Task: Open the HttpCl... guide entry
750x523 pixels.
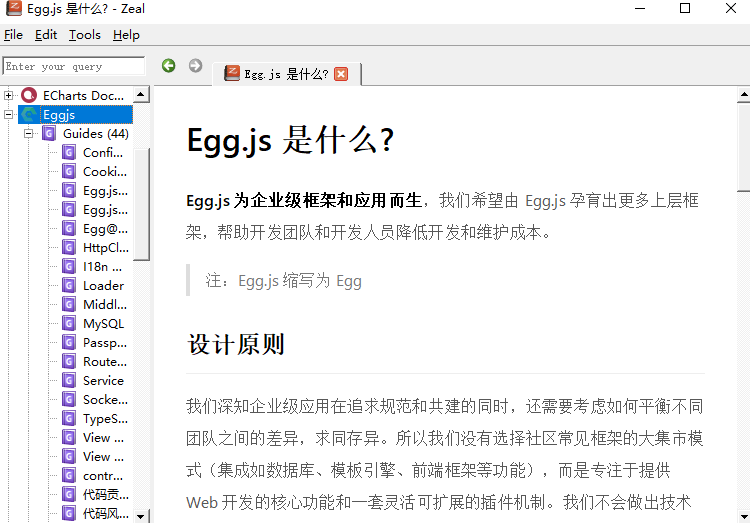Action: pyautogui.click(x=106, y=247)
